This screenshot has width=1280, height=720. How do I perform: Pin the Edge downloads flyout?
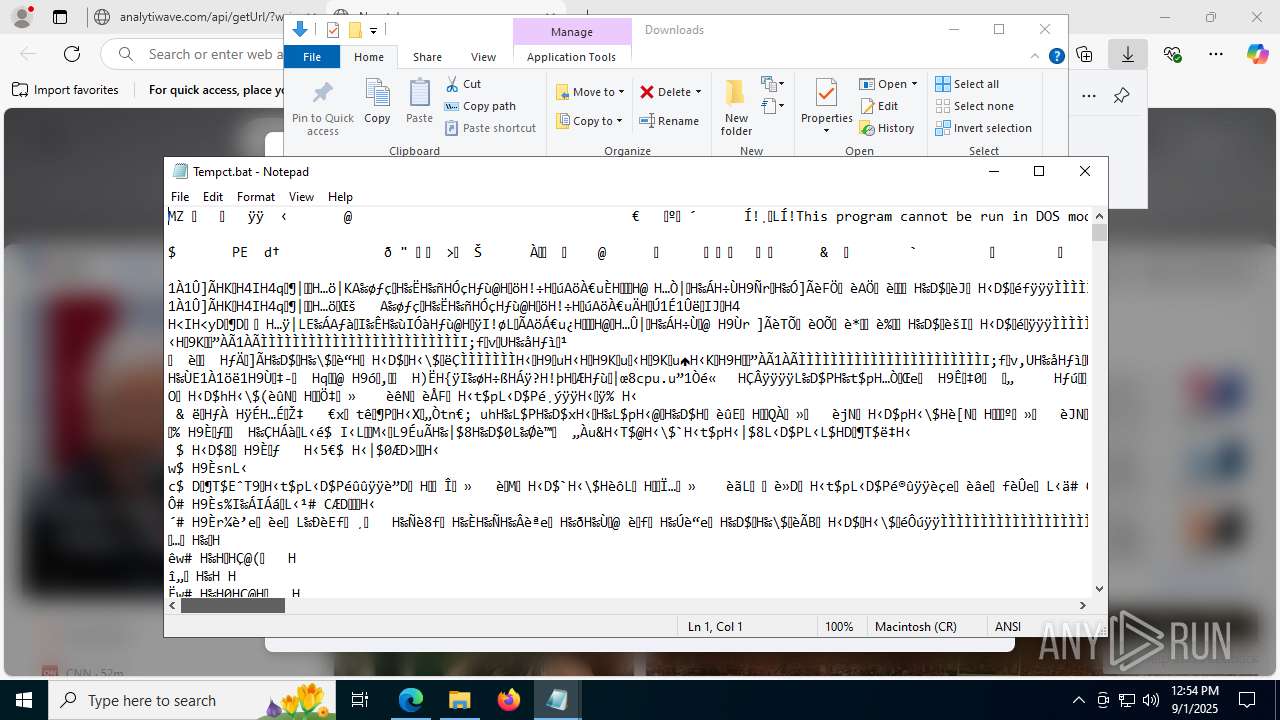tap(1121, 96)
